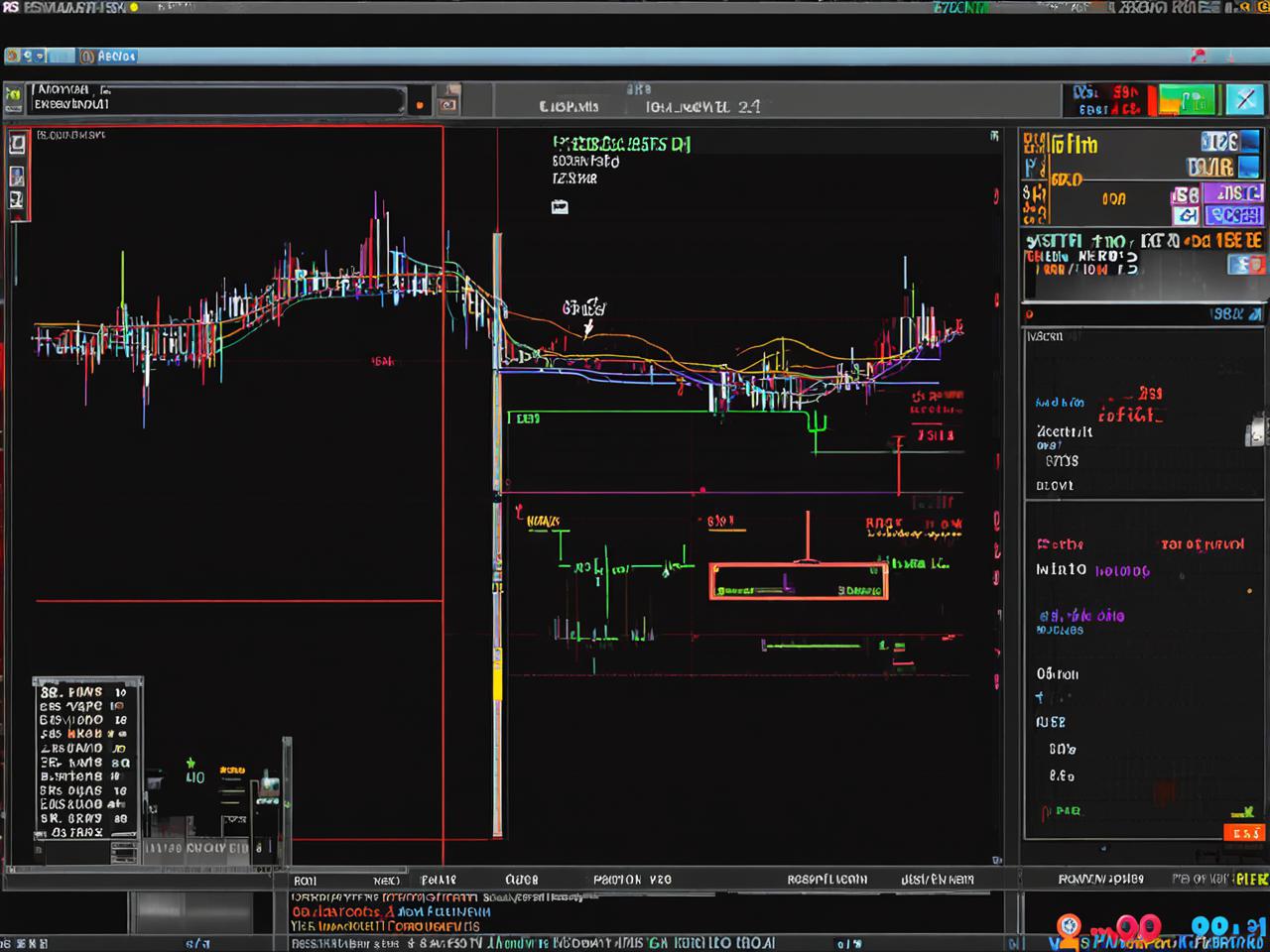This screenshot has width=1270, height=952.
Task: Click the green and orange chart button in the header
Action: (1186, 100)
